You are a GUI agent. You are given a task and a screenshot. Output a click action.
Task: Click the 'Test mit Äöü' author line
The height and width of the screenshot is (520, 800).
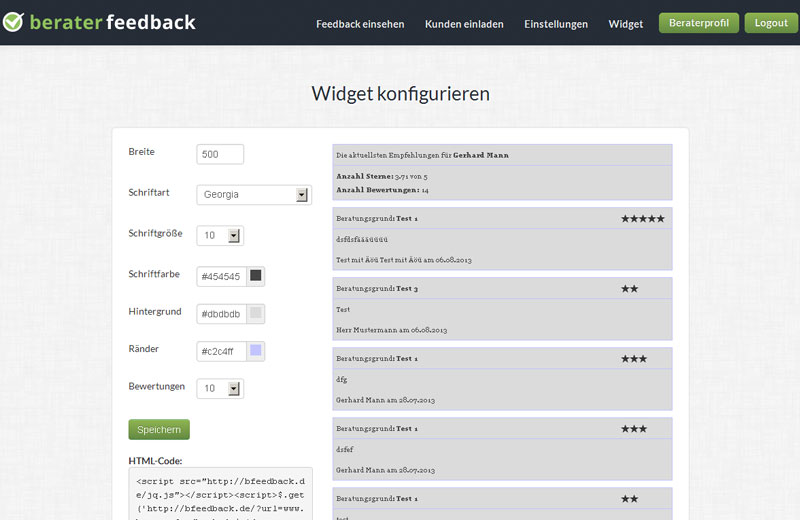(x=404, y=260)
